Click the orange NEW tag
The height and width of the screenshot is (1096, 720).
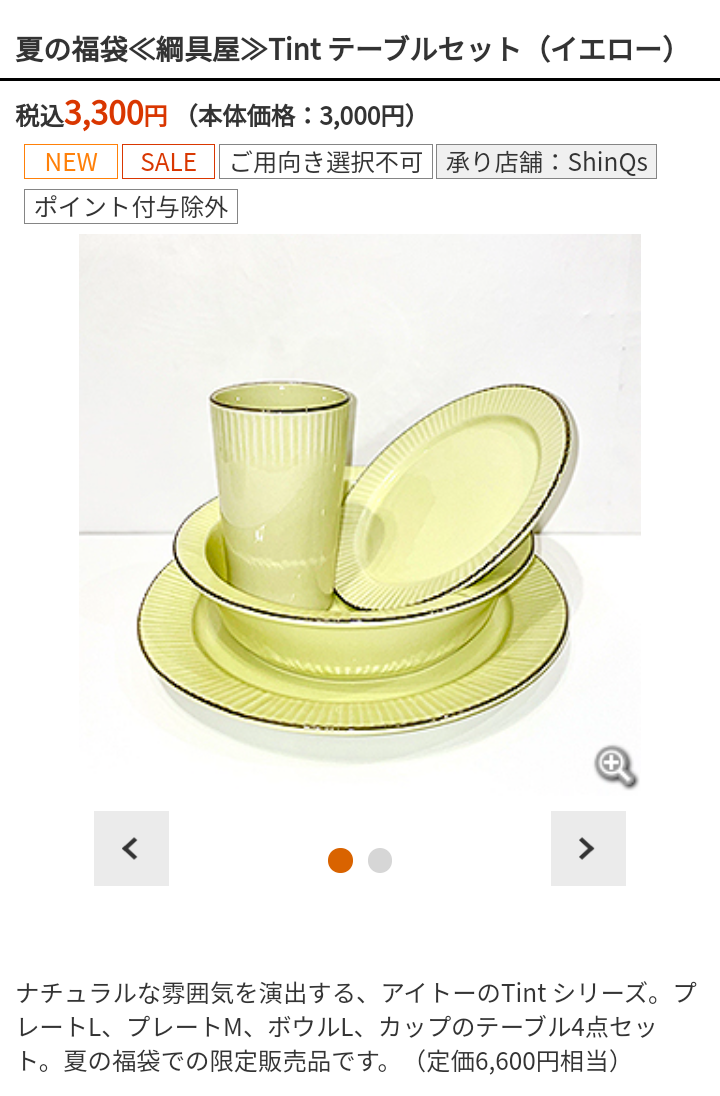[71, 161]
